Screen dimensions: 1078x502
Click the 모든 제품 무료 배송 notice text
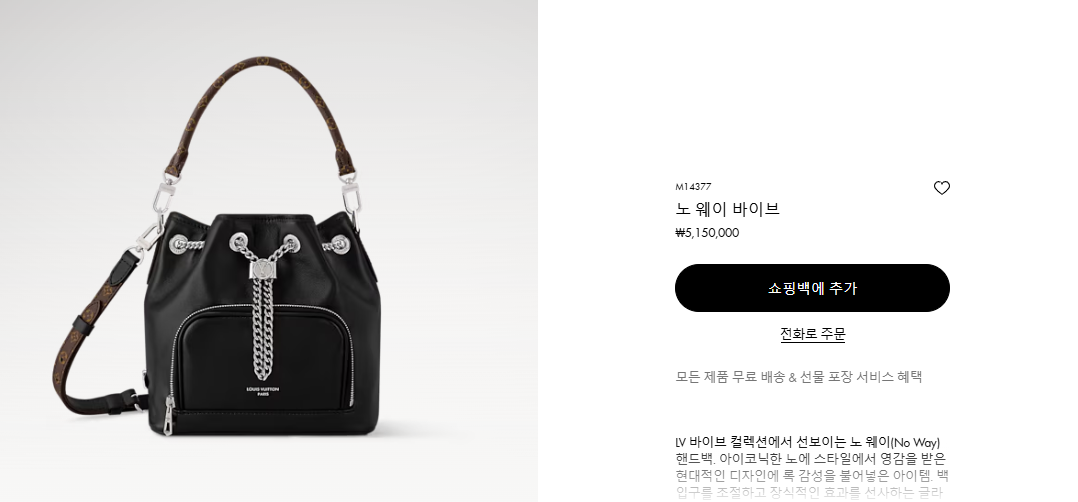point(798,377)
